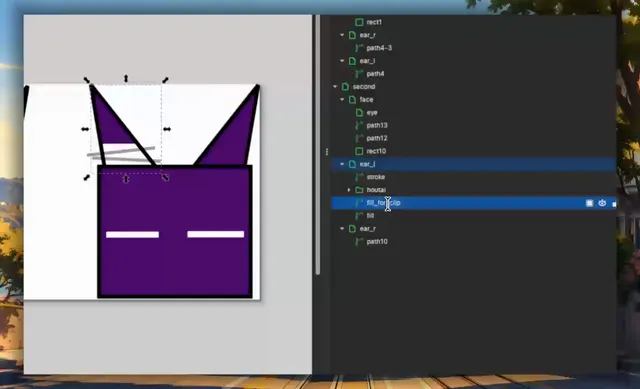Click the layer icon of highlighted ear_l row

(352, 164)
